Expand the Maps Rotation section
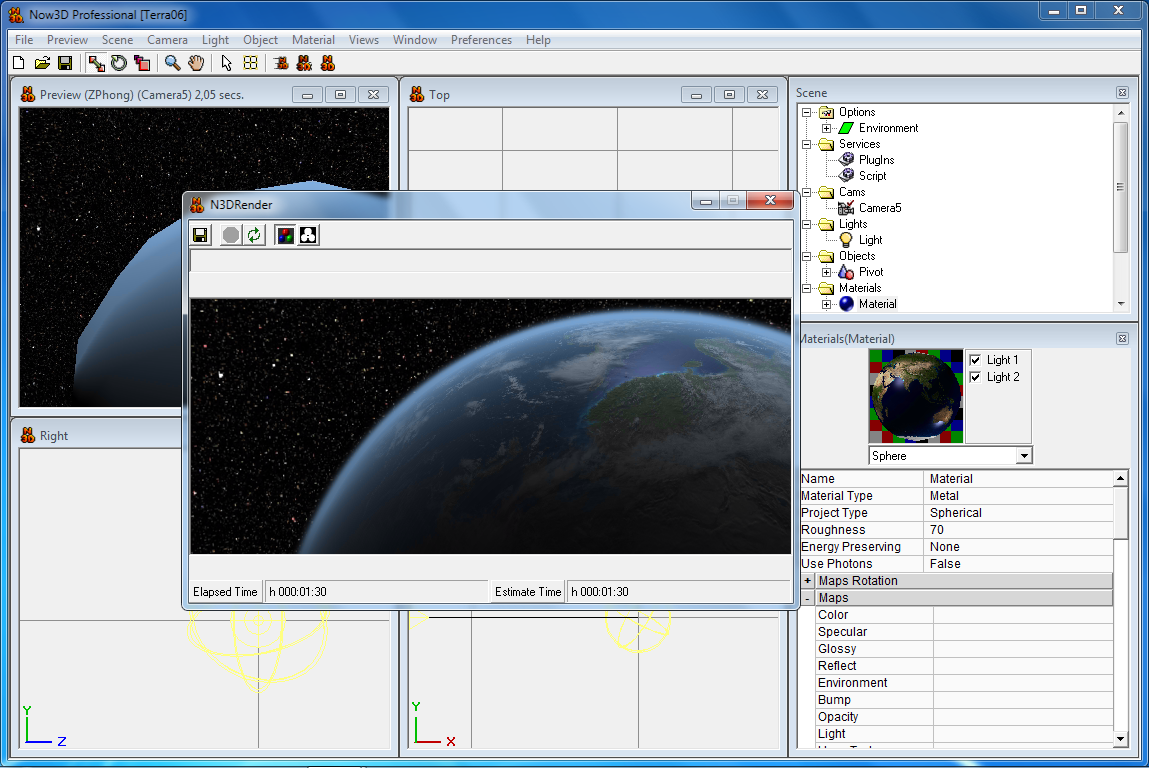Image resolution: width=1149 pixels, height=768 pixels. pos(808,581)
